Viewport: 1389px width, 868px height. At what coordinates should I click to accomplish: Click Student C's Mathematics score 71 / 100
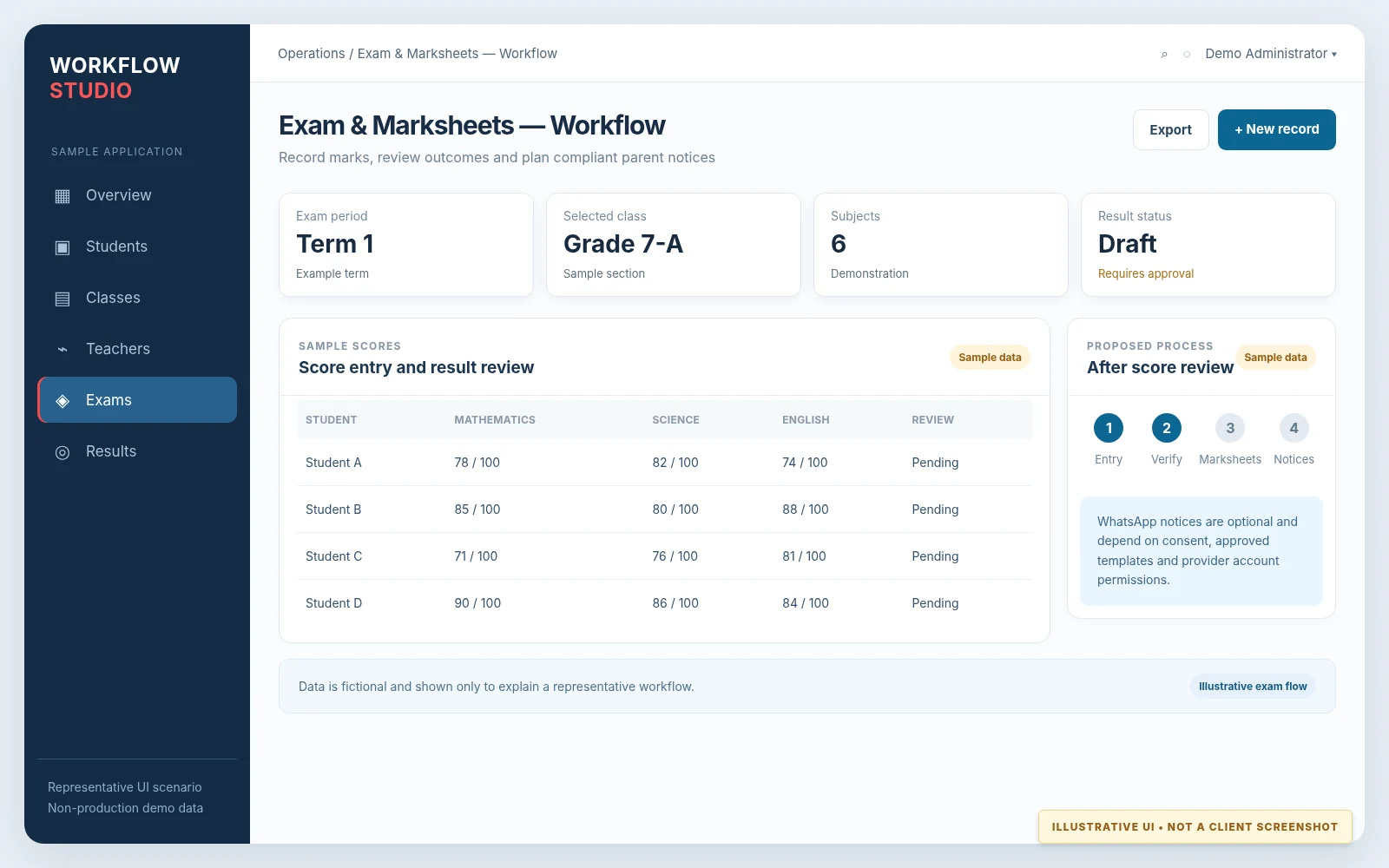[476, 556]
